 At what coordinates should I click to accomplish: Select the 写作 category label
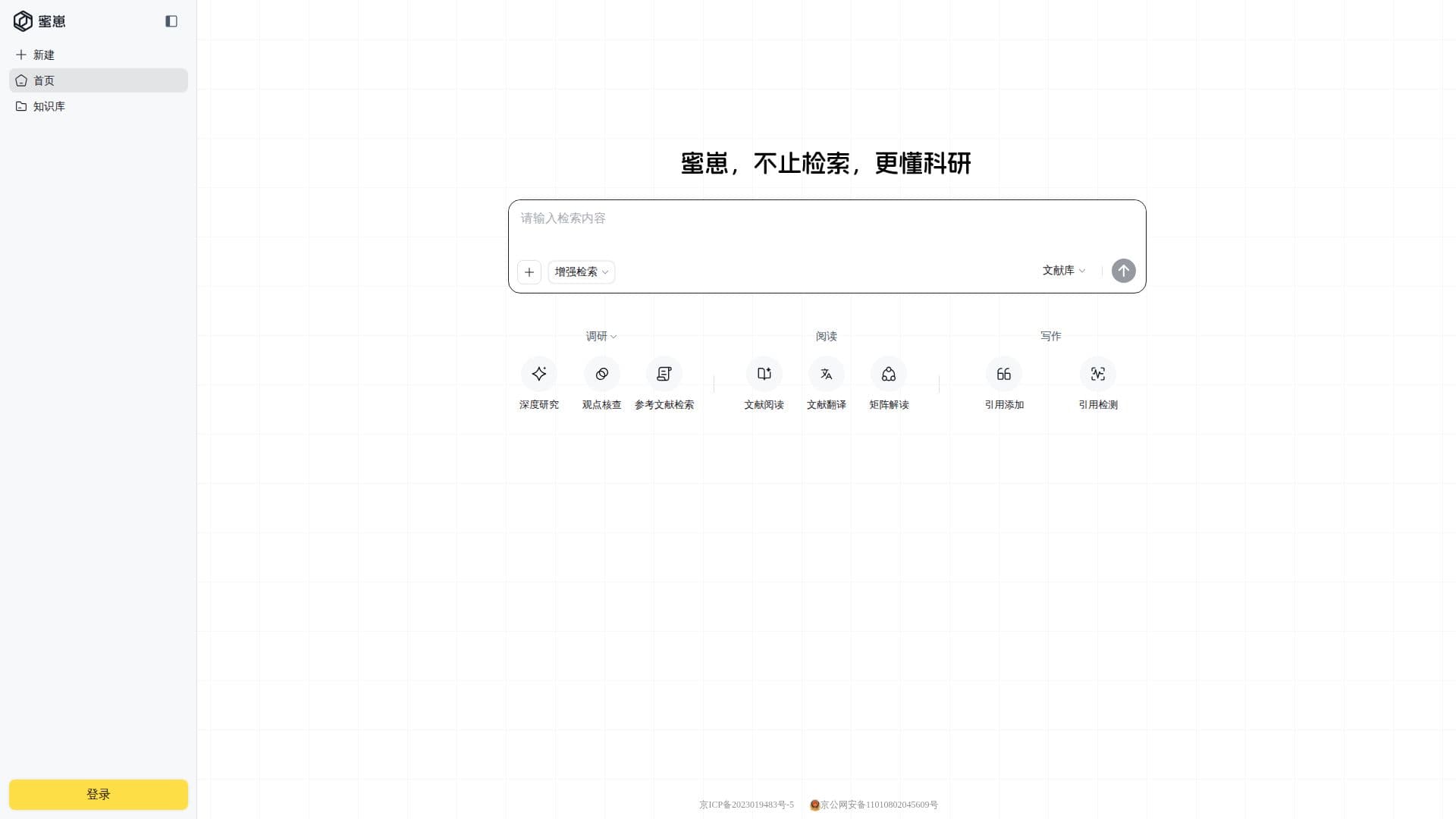click(x=1051, y=336)
